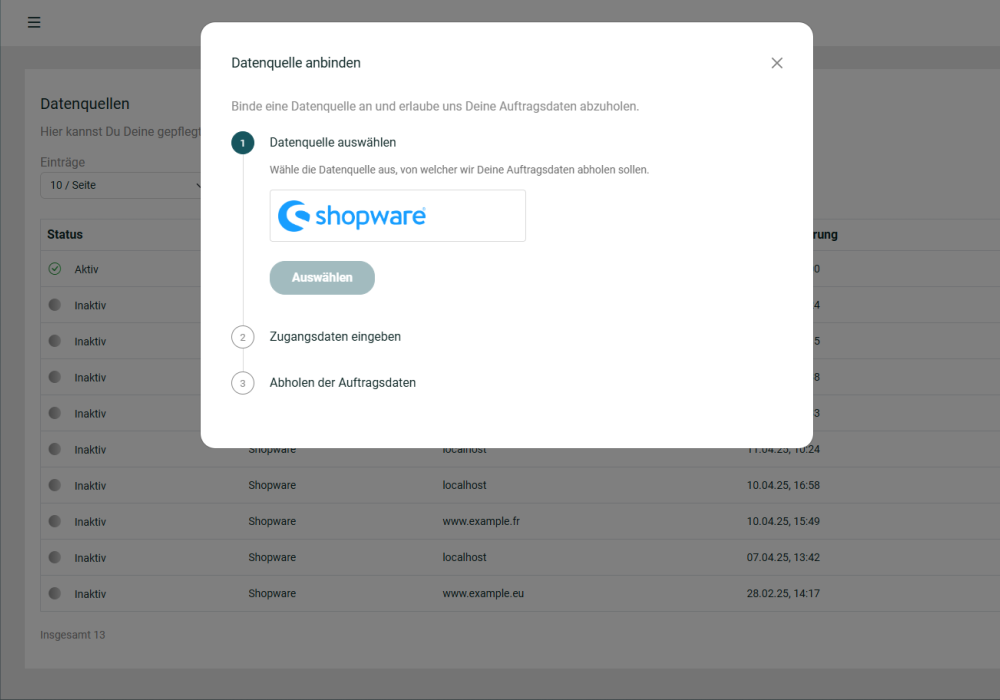Select the Shopware data source tile
The height and width of the screenshot is (700, 1000).
coord(397,215)
